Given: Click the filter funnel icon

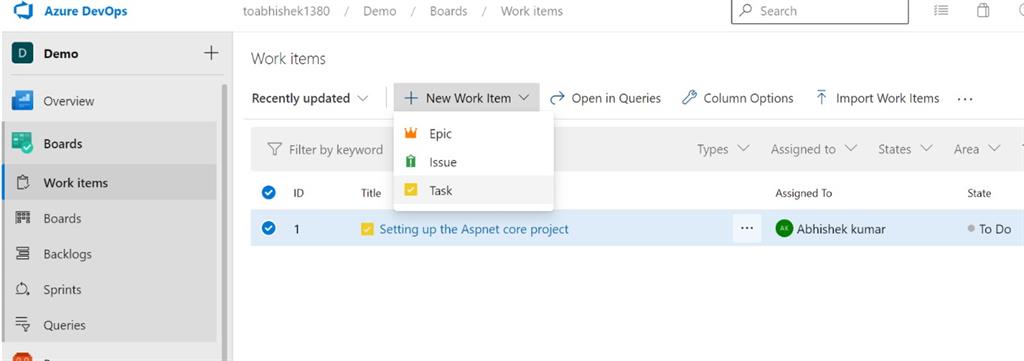Looking at the screenshot, I should click(274, 149).
